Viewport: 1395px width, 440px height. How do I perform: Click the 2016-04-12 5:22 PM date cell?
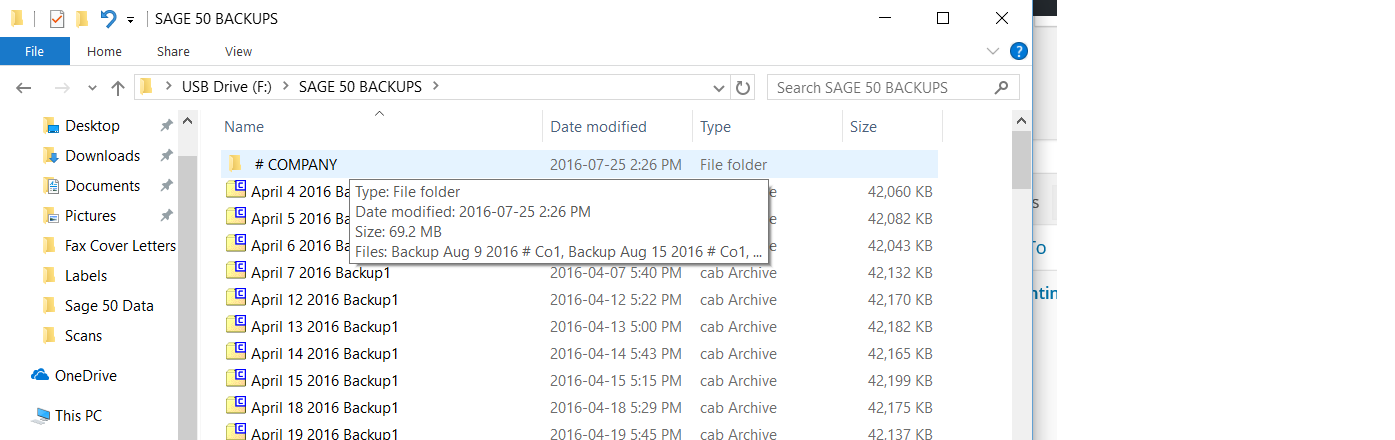[616, 299]
